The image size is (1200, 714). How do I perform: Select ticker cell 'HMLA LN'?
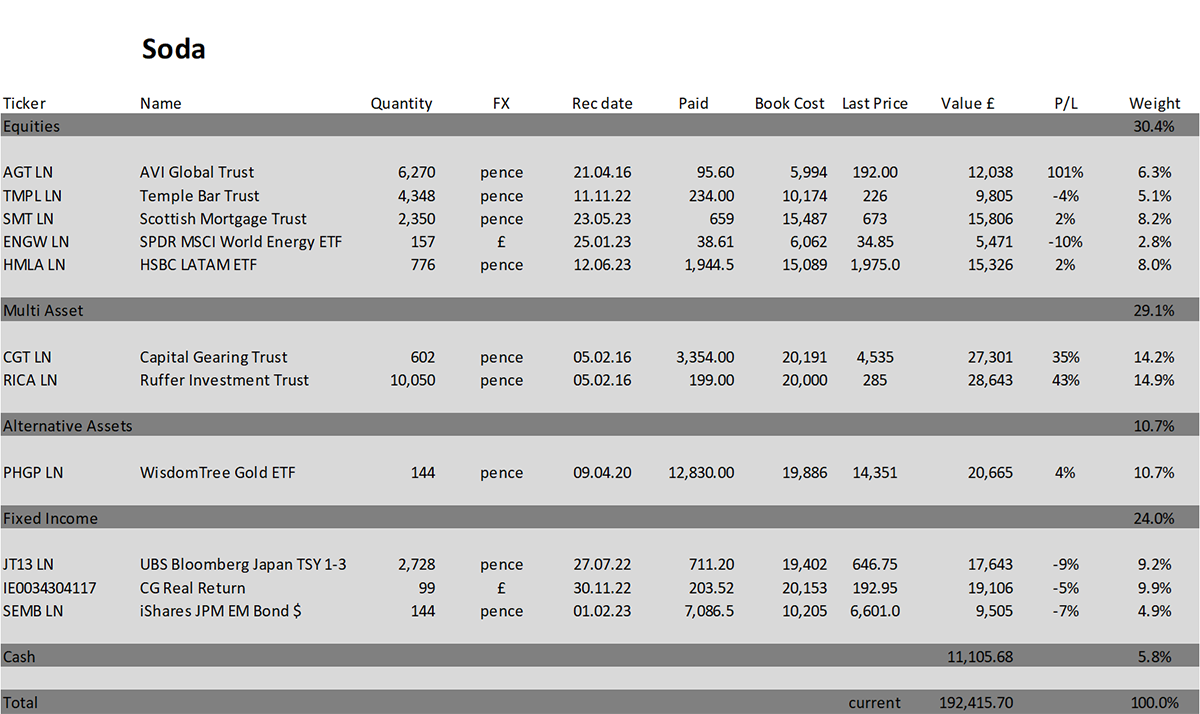33,265
